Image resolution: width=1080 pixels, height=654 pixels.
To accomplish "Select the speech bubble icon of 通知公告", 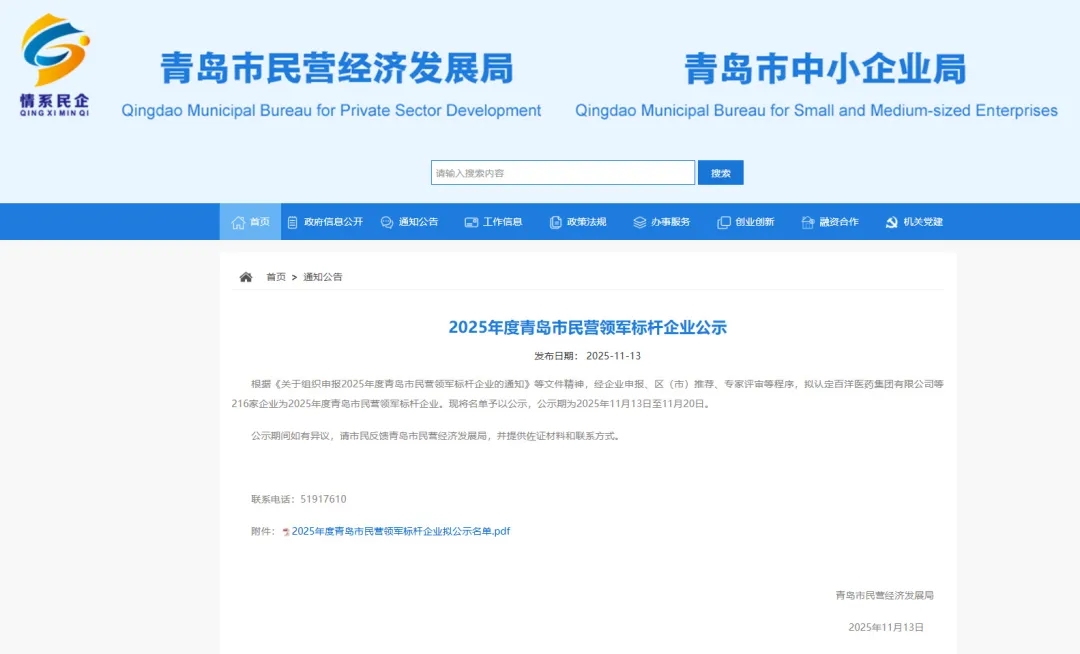I will (385, 221).
